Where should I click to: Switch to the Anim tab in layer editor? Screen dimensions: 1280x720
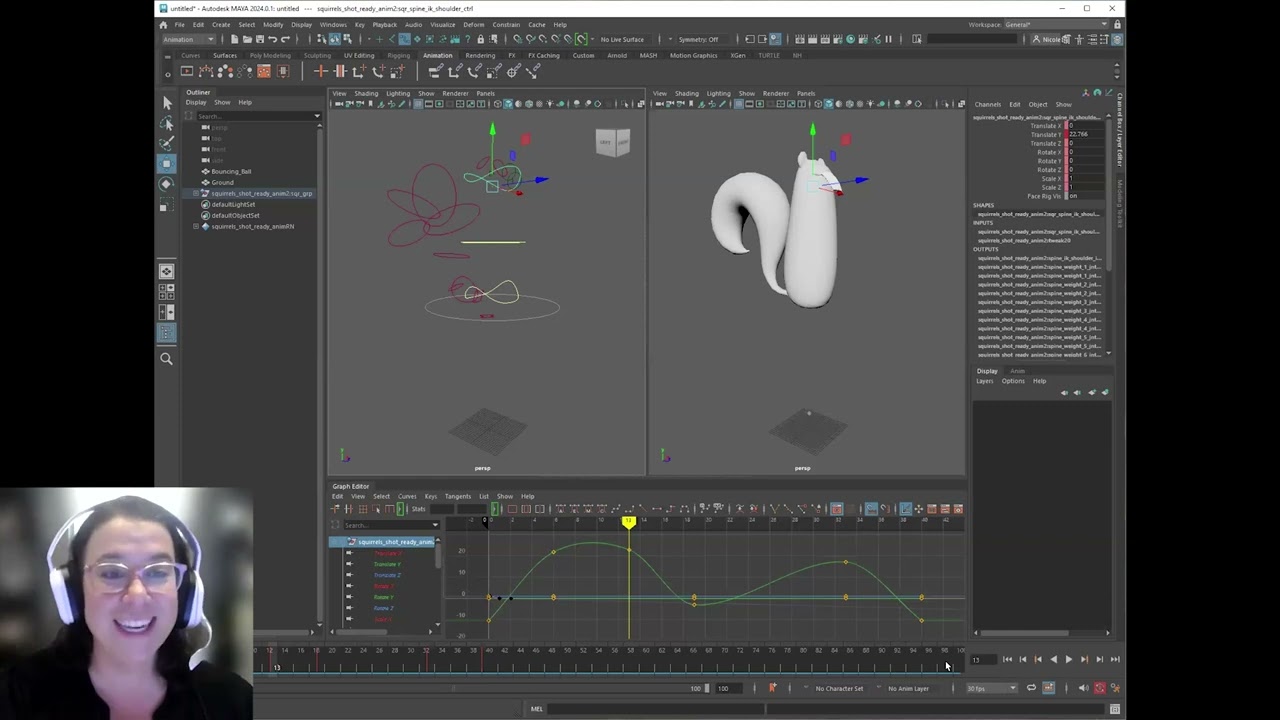1017,371
